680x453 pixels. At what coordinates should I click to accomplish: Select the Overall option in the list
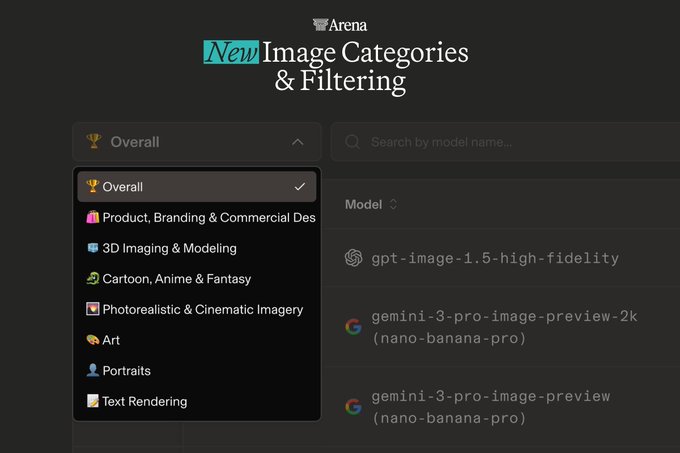point(196,186)
